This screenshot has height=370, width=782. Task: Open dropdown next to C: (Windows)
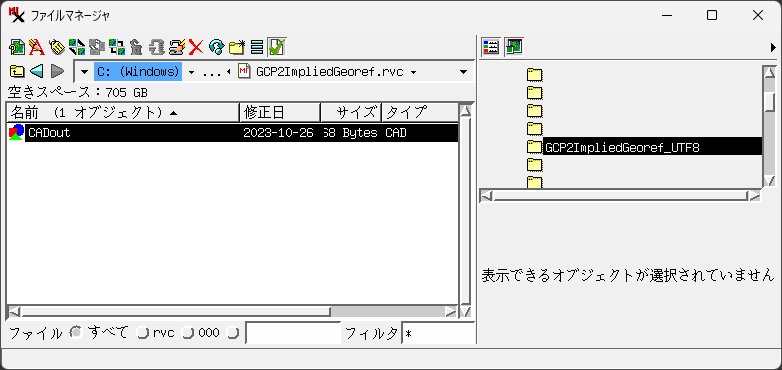191,72
